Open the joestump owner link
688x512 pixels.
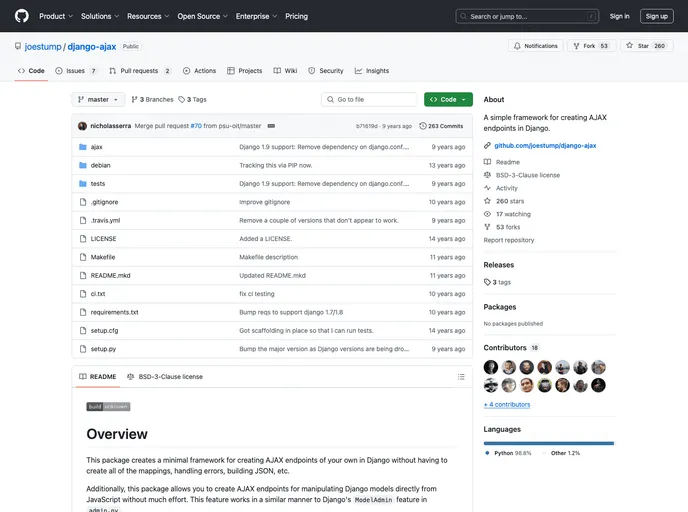coord(43,47)
